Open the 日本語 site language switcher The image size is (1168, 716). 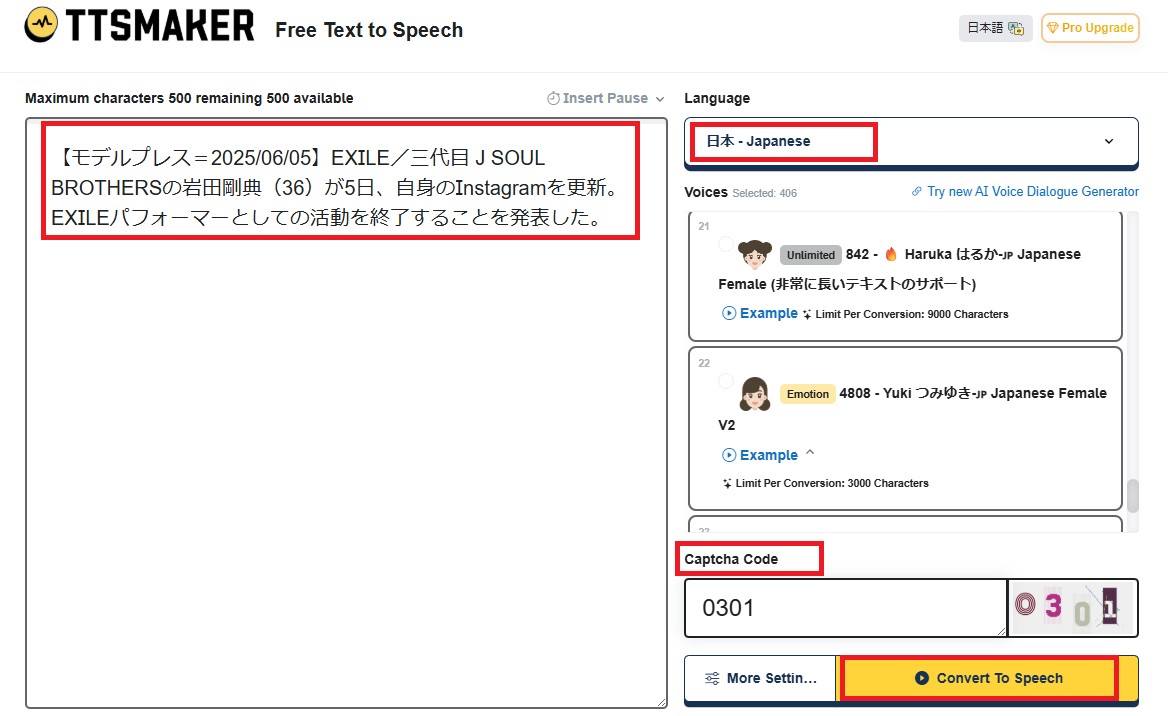click(x=995, y=28)
